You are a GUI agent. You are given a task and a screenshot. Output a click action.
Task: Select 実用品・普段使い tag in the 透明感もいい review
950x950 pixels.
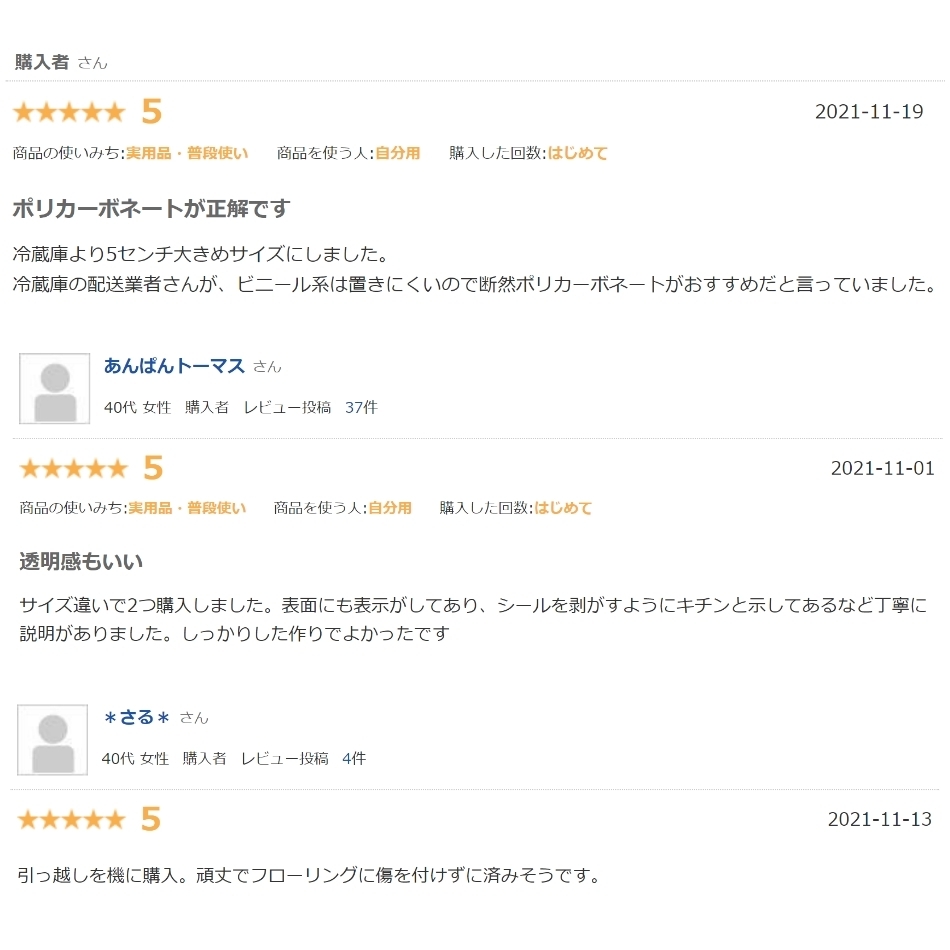(x=187, y=508)
